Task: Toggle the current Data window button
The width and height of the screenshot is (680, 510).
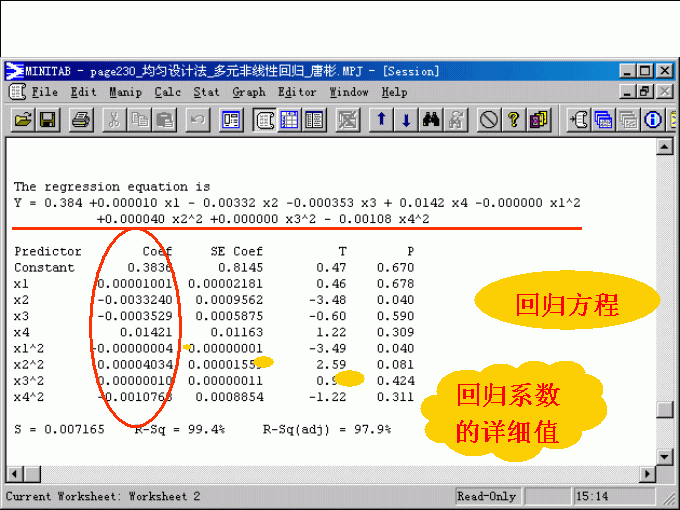Action: click(290, 120)
